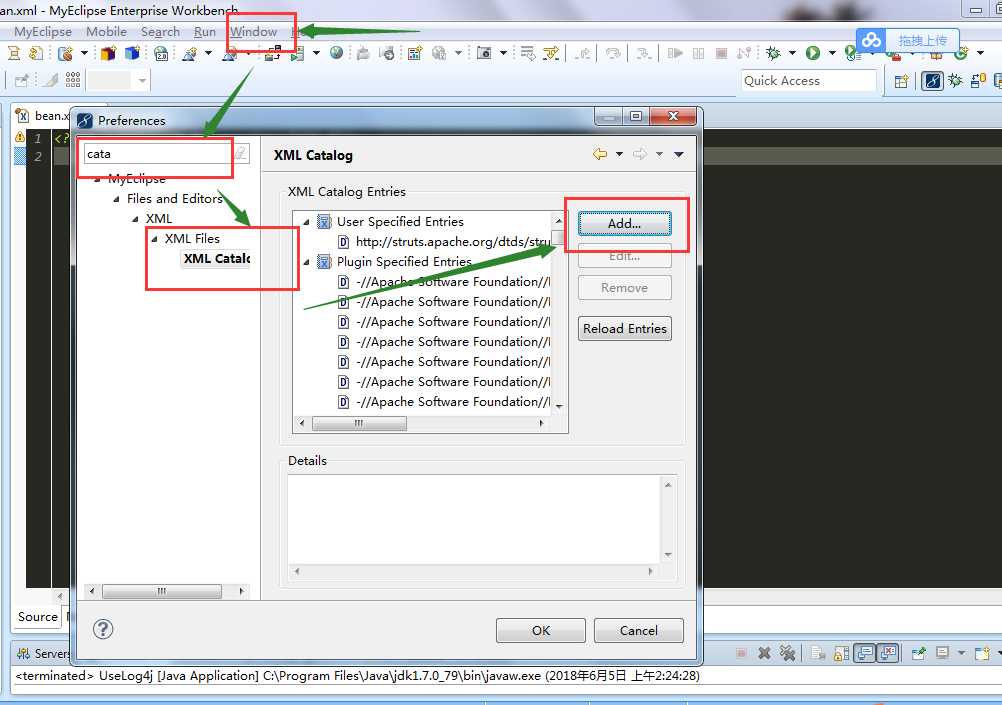This screenshot has width=1002, height=705.
Task: Click the Toggle Mark Occurrences toolbar icon
Action: pyautogui.click(x=50, y=80)
